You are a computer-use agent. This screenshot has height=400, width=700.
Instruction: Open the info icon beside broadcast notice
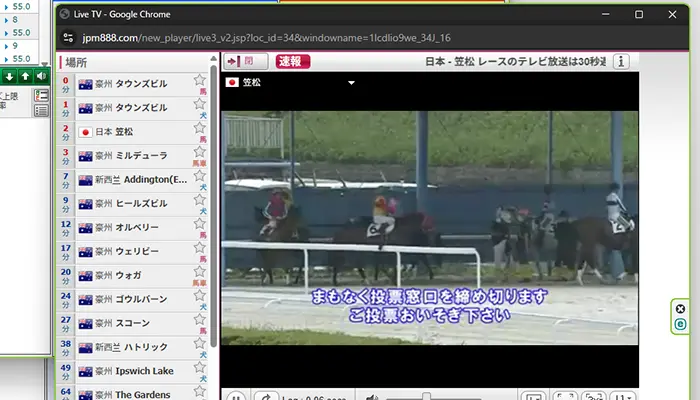(x=621, y=61)
